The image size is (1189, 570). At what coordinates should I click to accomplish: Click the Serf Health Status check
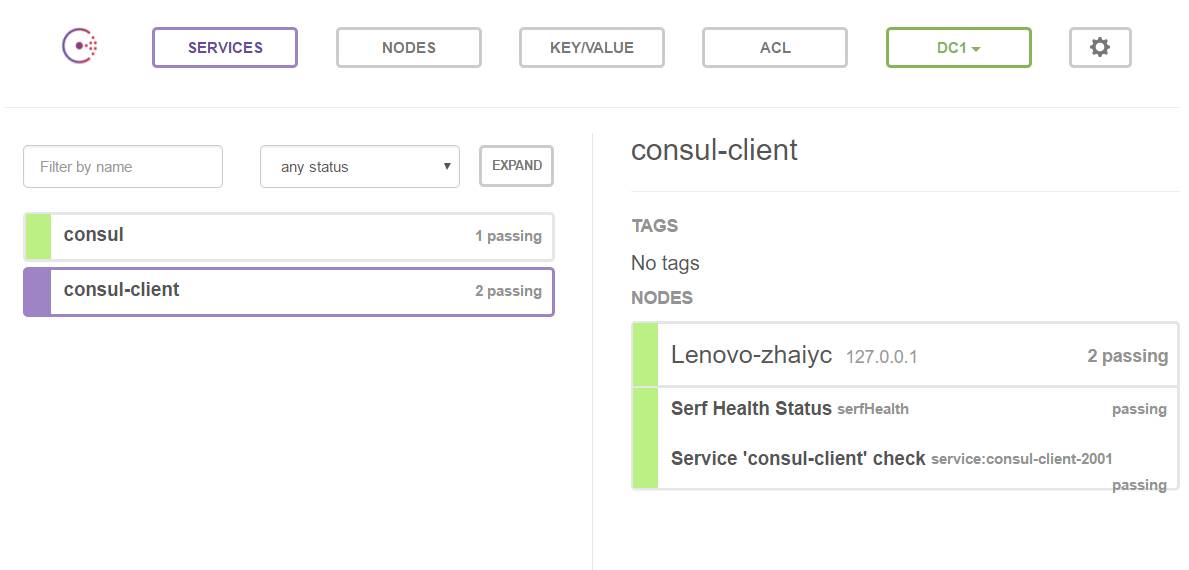click(751, 408)
